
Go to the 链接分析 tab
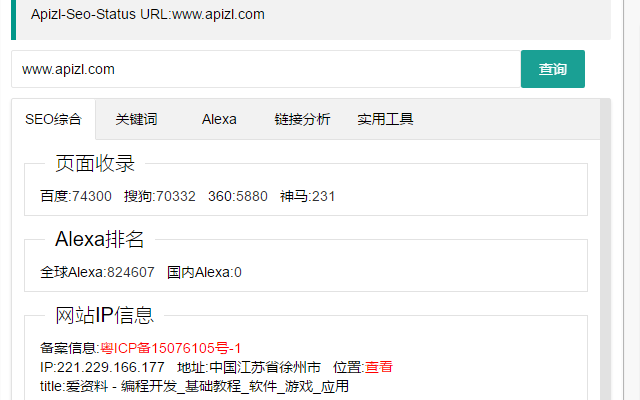click(x=302, y=119)
